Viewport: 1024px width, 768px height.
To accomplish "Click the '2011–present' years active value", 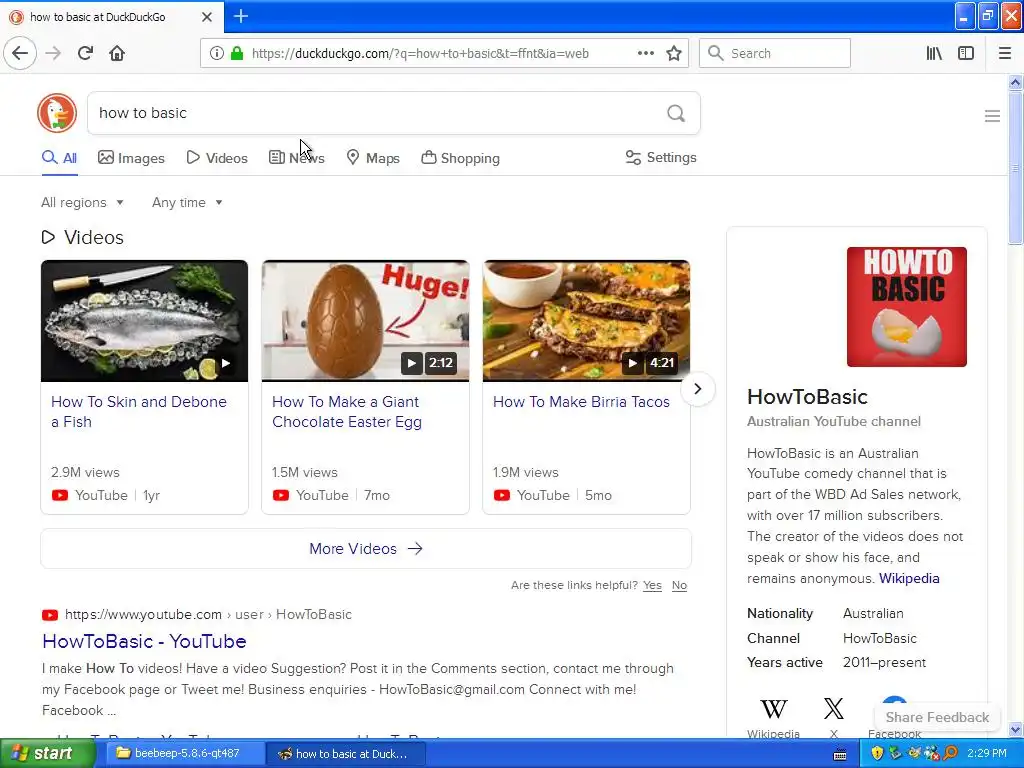I will [884, 662].
